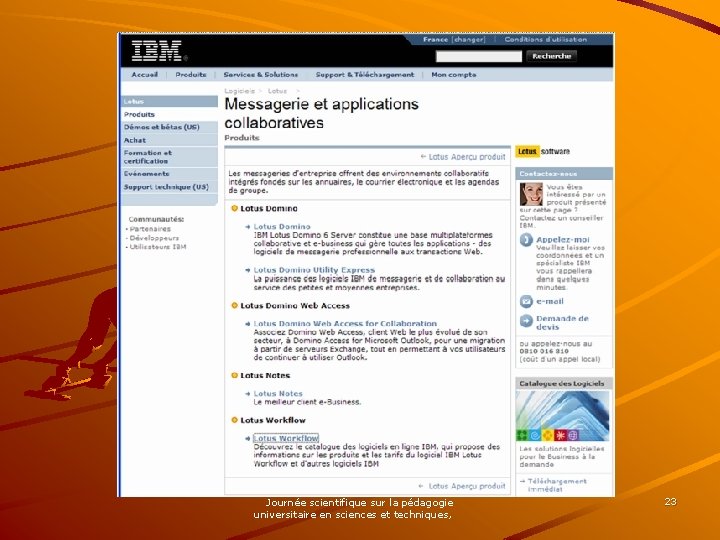The width and height of the screenshot is (720, 540).
Task: Click the Utilisateurs IBM community link
Action: (158, 247)
